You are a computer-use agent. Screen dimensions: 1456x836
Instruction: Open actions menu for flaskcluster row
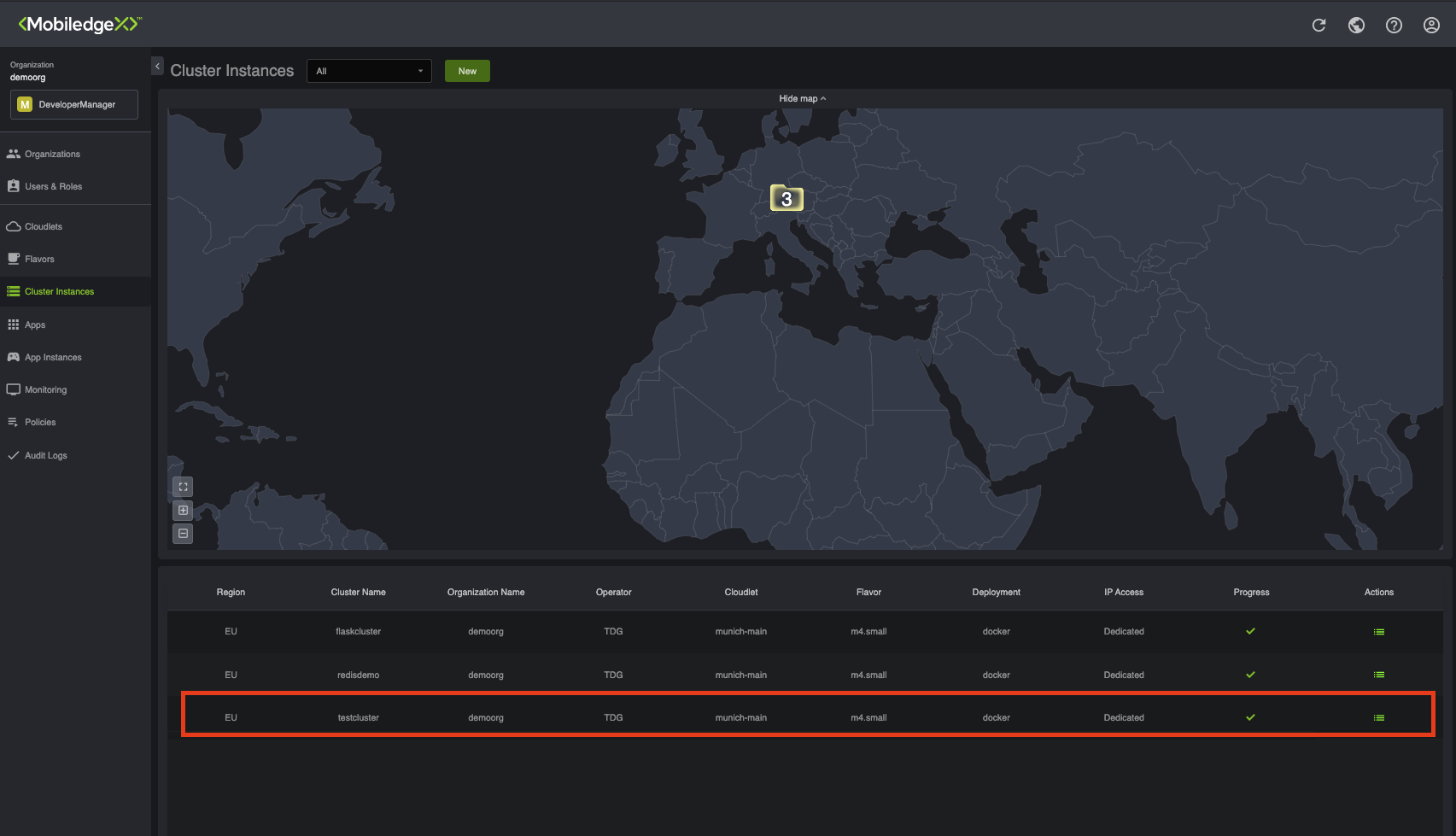pos(1378,632)
